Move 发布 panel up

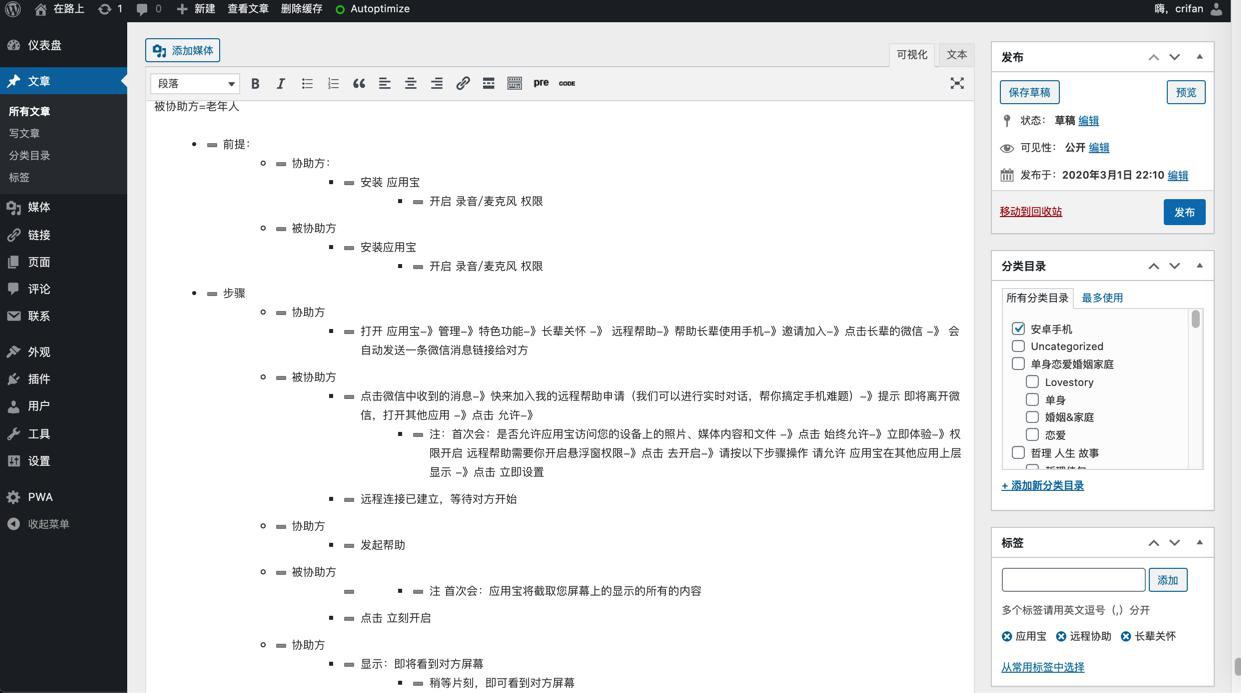pyautogui.click(x=1153, y=57)
